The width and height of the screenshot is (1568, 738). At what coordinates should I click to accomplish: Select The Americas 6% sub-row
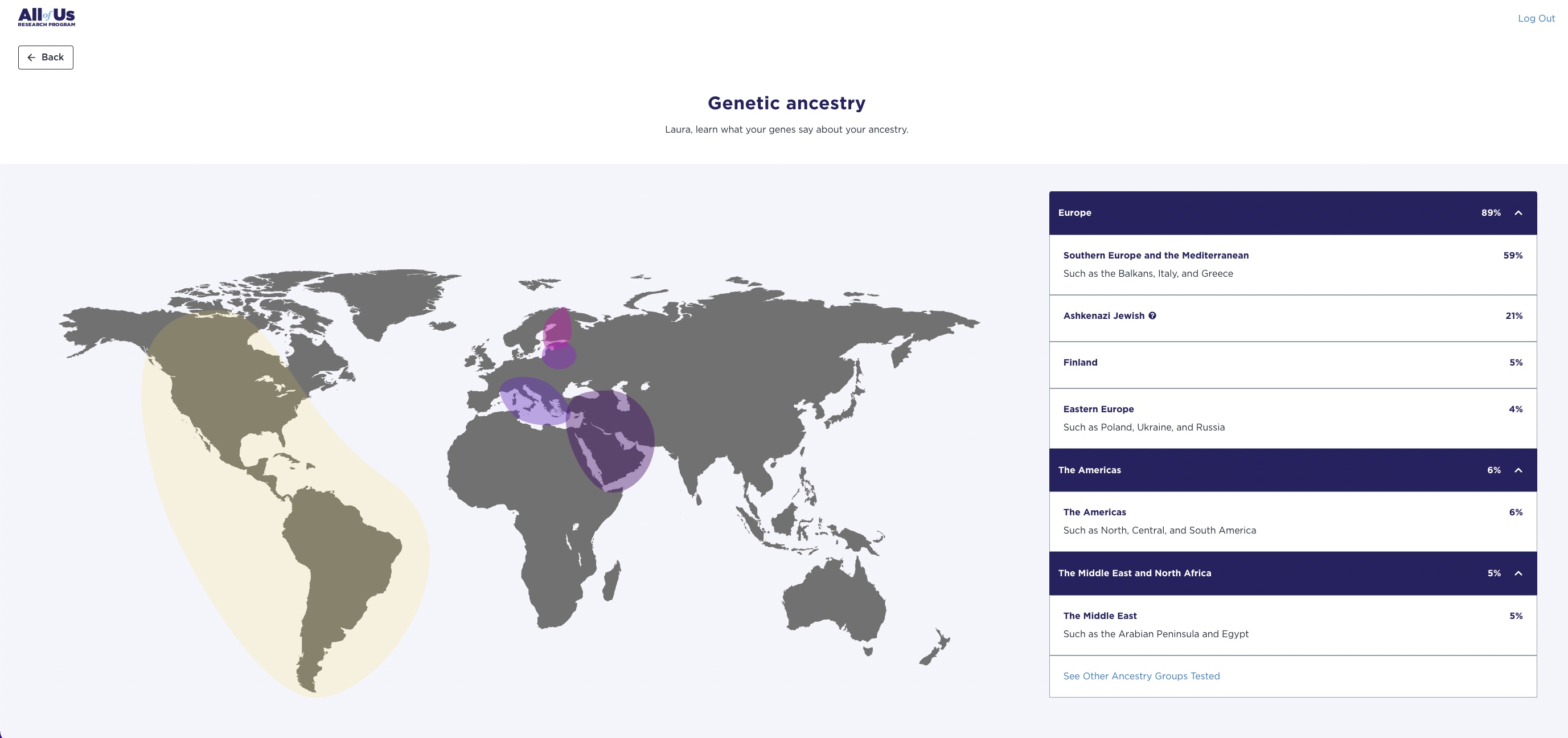1293,521
